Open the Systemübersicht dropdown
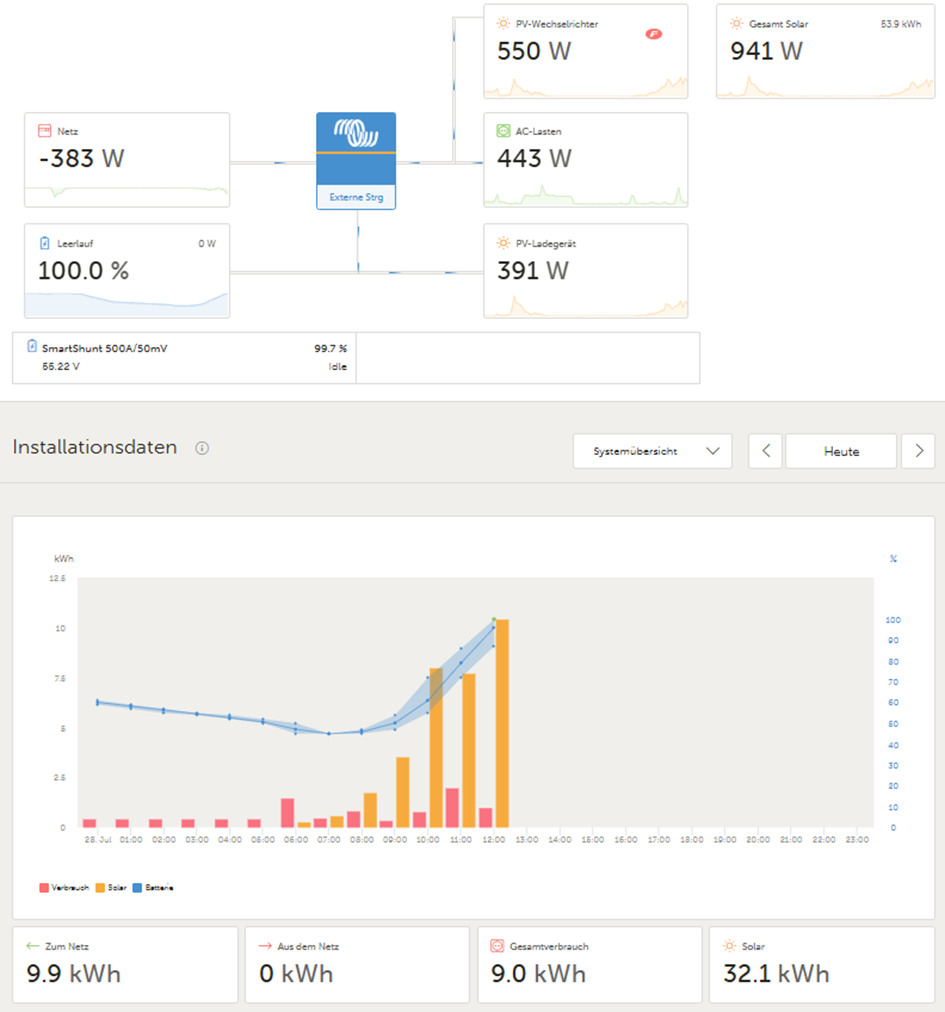Image resolution: width=945 pixels, height=1012 pixels. point(652,451)
